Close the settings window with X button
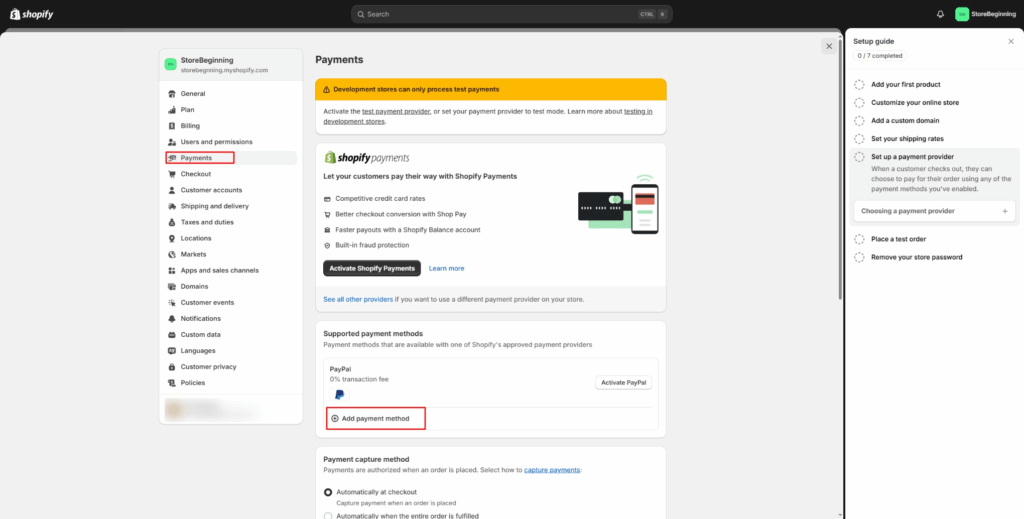Image resolution: width=1024 pixels, height=519 pixels. [829, 46]
